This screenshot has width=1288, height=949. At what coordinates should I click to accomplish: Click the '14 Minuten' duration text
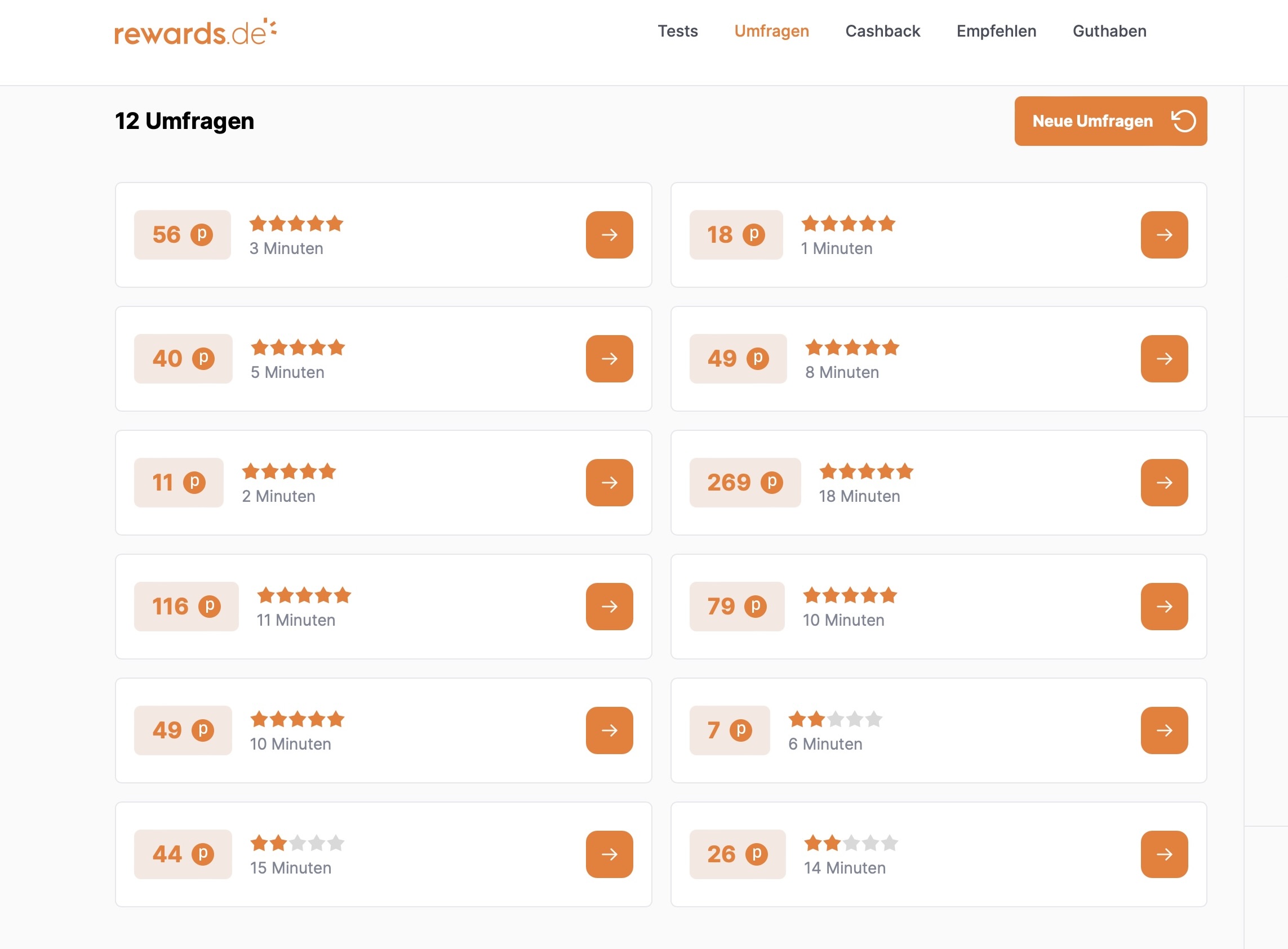click(x=844, y=868)
